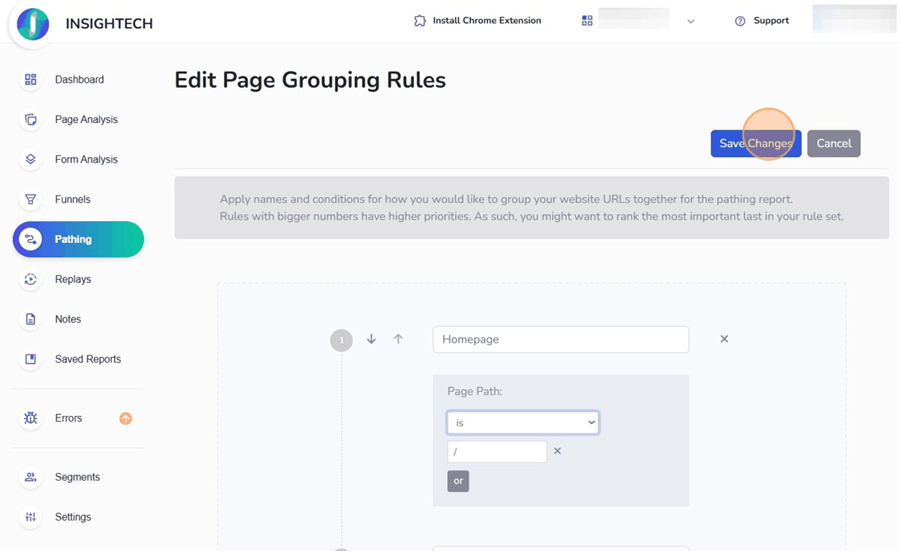Click the orange Errors upgrade badge
This screenshot has height=551, width=900.
[126, 418]
